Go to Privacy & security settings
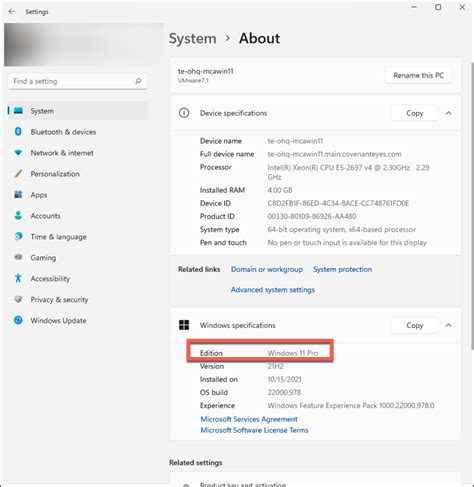The height and width of the screenshot is (487, 474). point(59,300)
